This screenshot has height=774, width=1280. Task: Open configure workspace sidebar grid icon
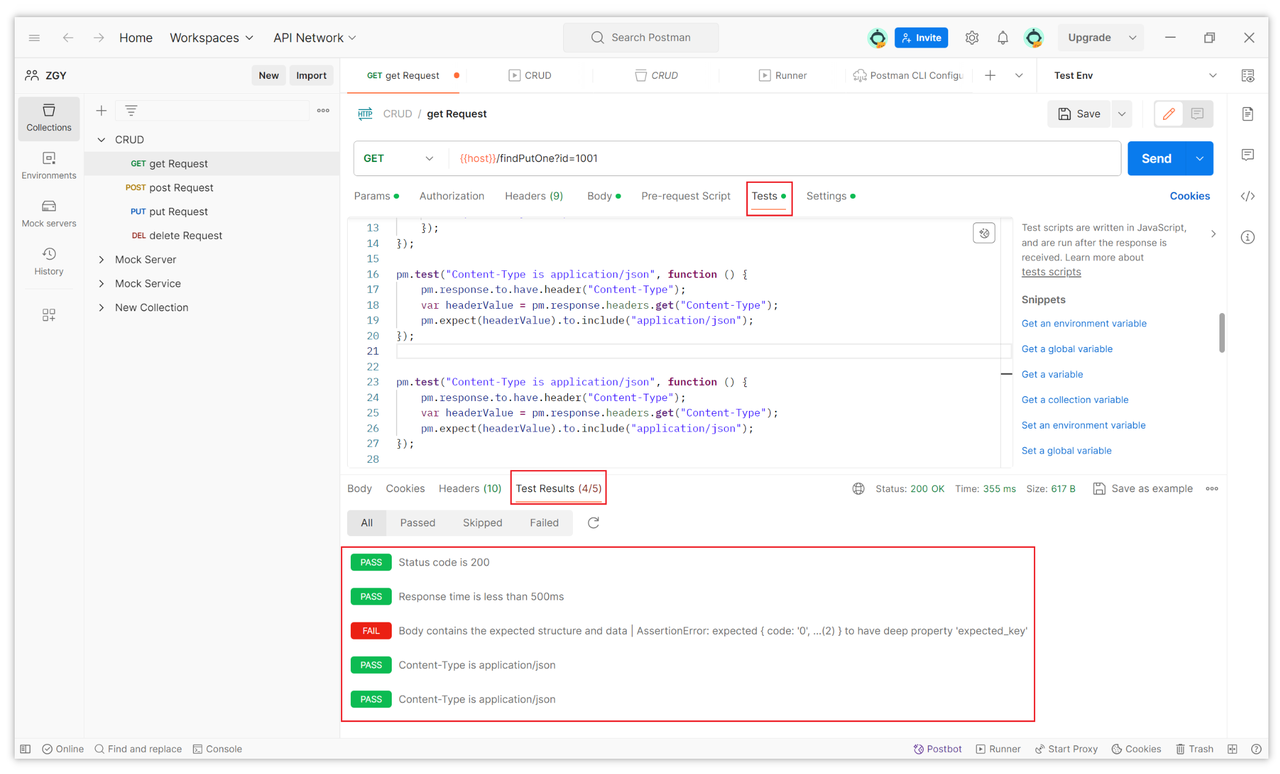click(49, 315)
